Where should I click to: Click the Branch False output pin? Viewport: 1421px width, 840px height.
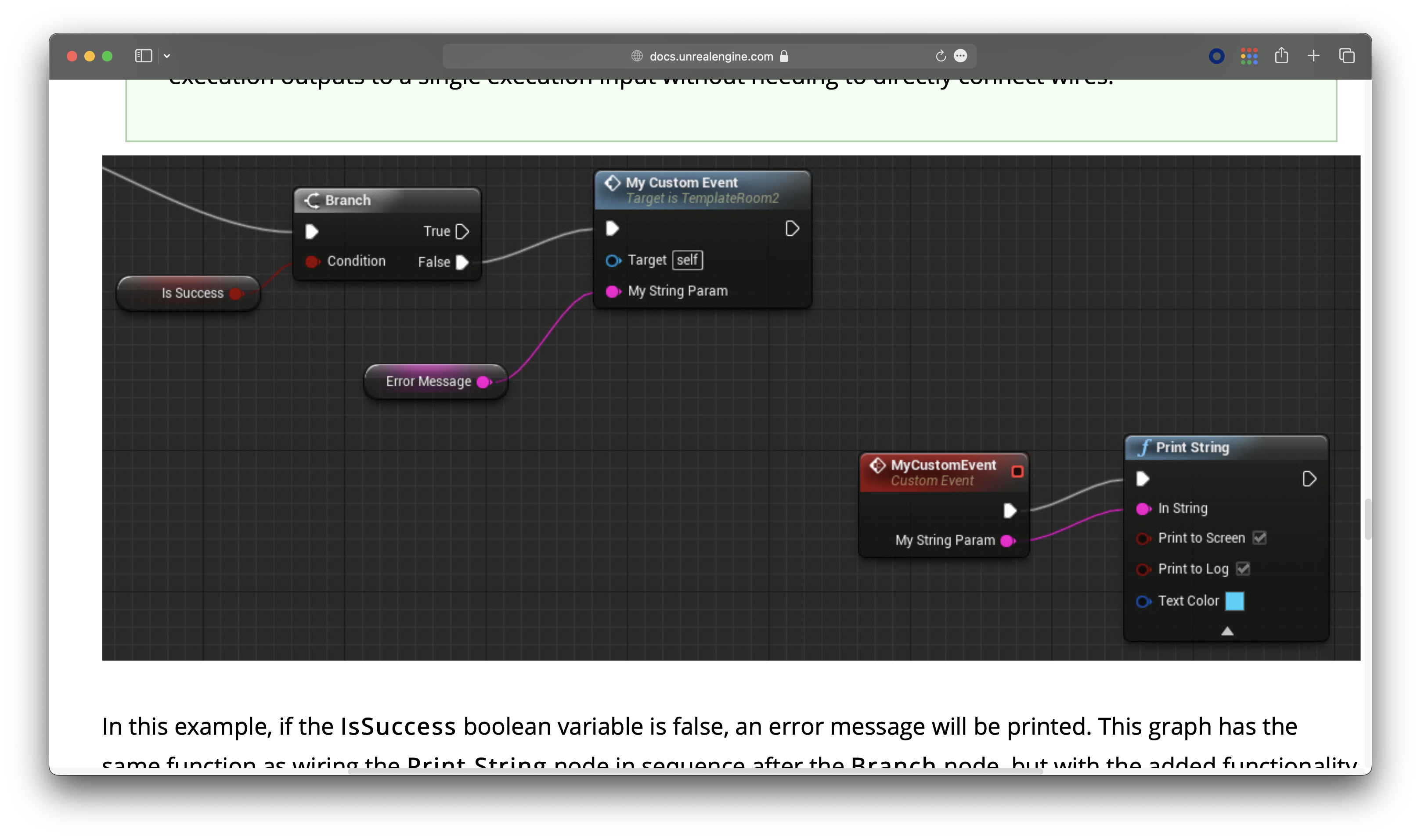tap(462, 262)
